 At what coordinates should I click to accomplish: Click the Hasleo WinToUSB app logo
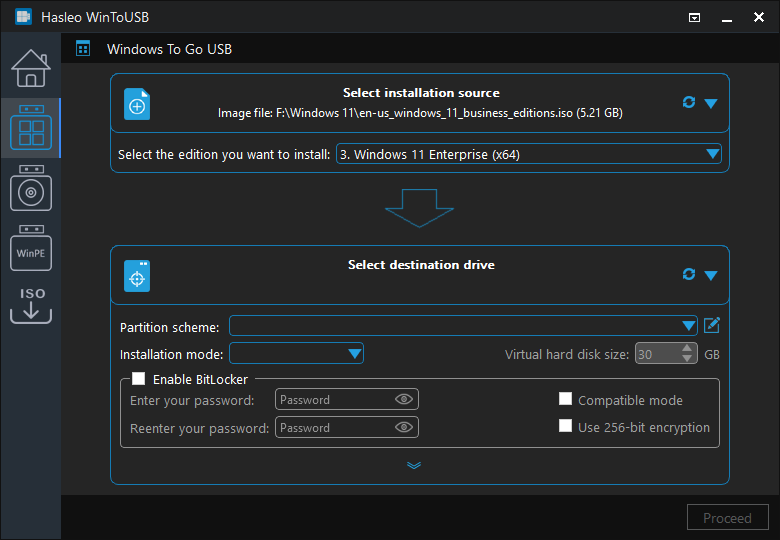(x=23, y=16)
